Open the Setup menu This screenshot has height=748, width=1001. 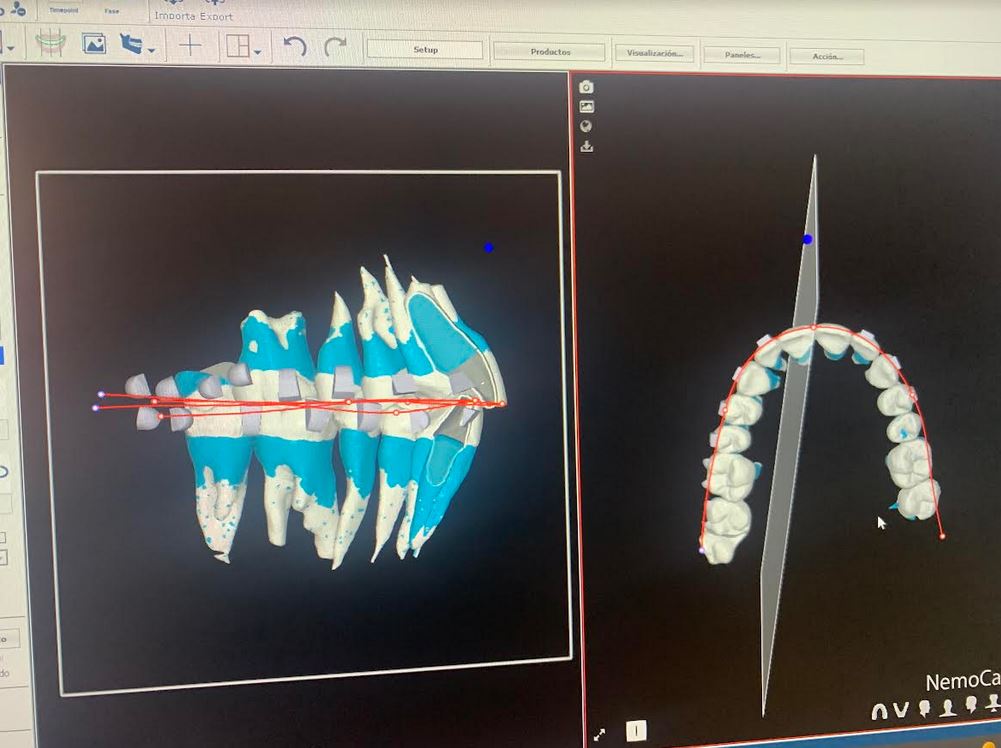click(425, 49)
